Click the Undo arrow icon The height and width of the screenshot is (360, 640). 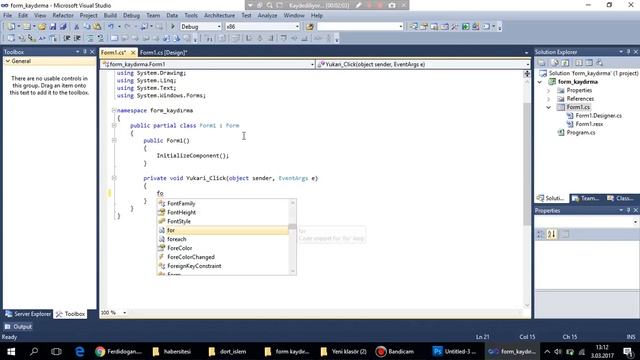pyautogui.click(x=111, y=27)
